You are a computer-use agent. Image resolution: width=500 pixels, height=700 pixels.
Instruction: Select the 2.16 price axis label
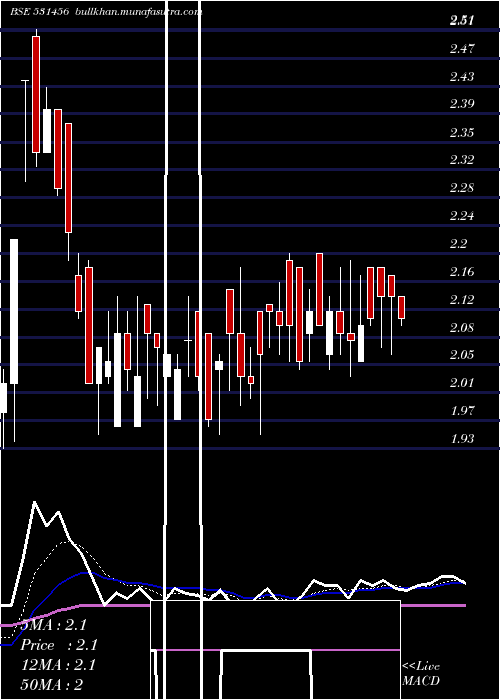tap(462, 271)
